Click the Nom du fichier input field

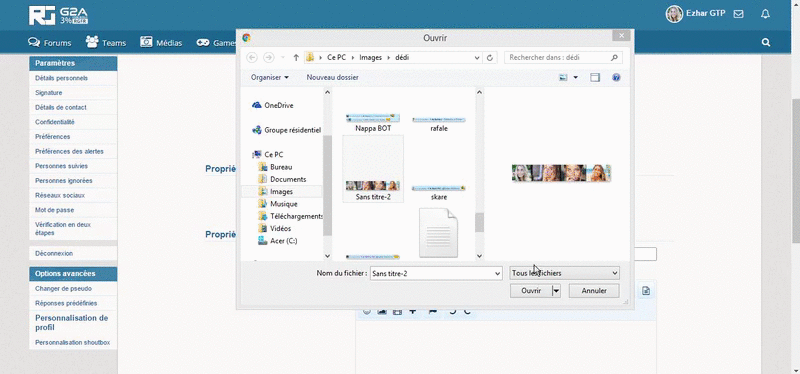click(x=436, y=273)
